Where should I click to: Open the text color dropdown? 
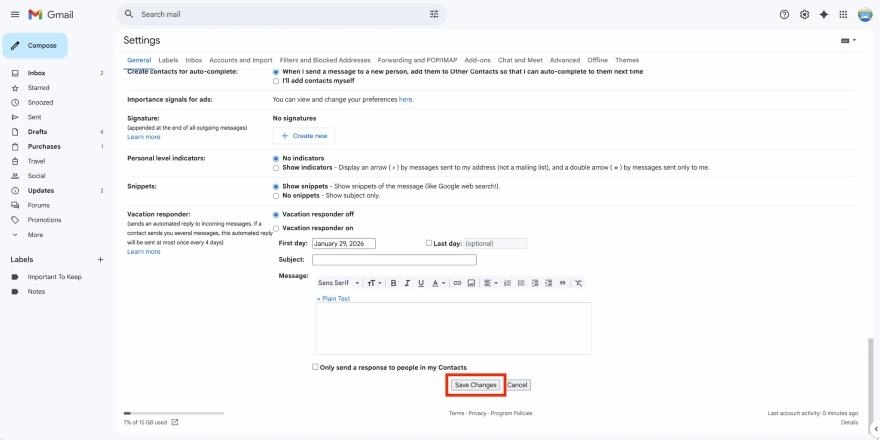(x=438, y=283)
